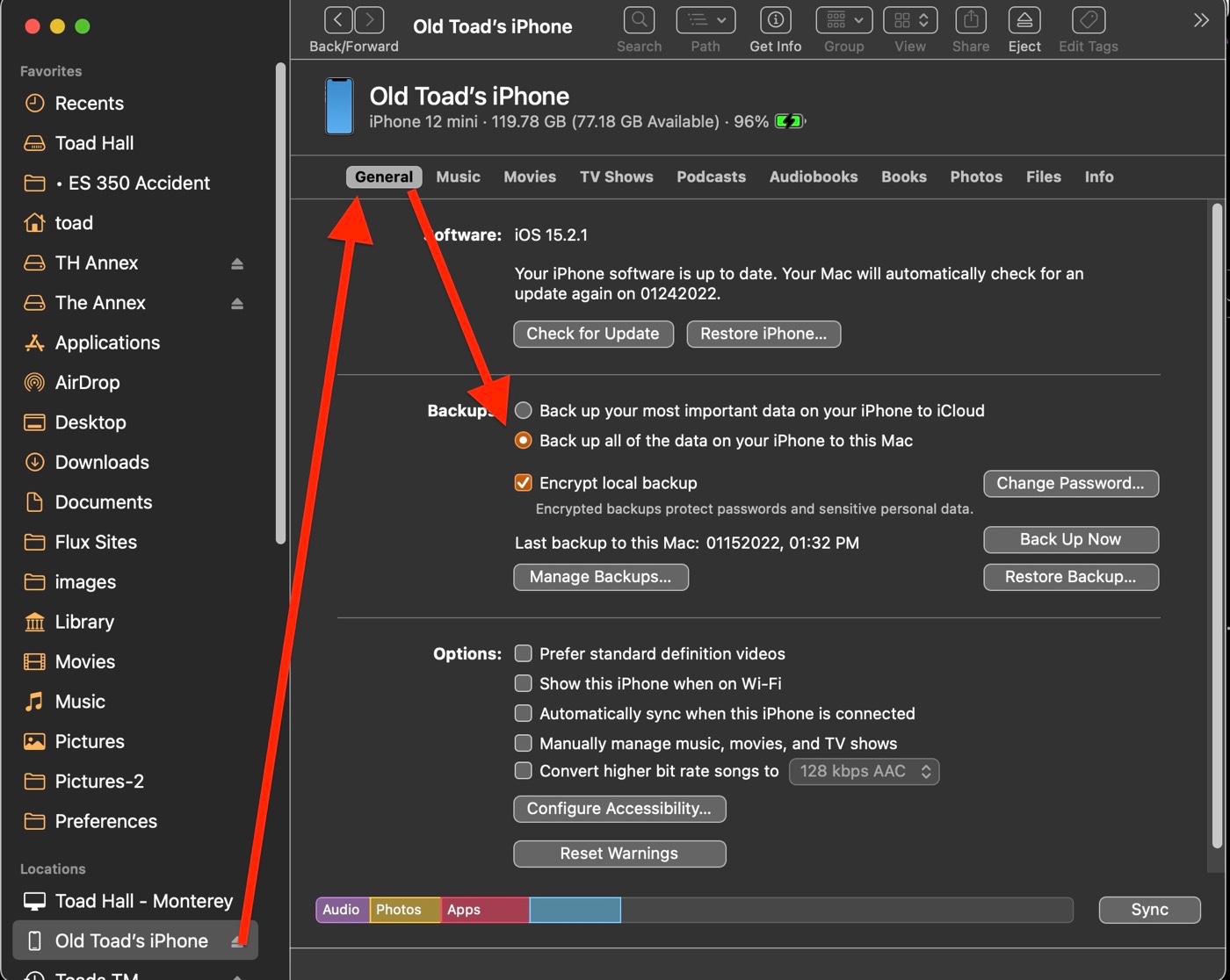
Task: Open the Documents folder in sidebar
Action: (x=103, y=502)
